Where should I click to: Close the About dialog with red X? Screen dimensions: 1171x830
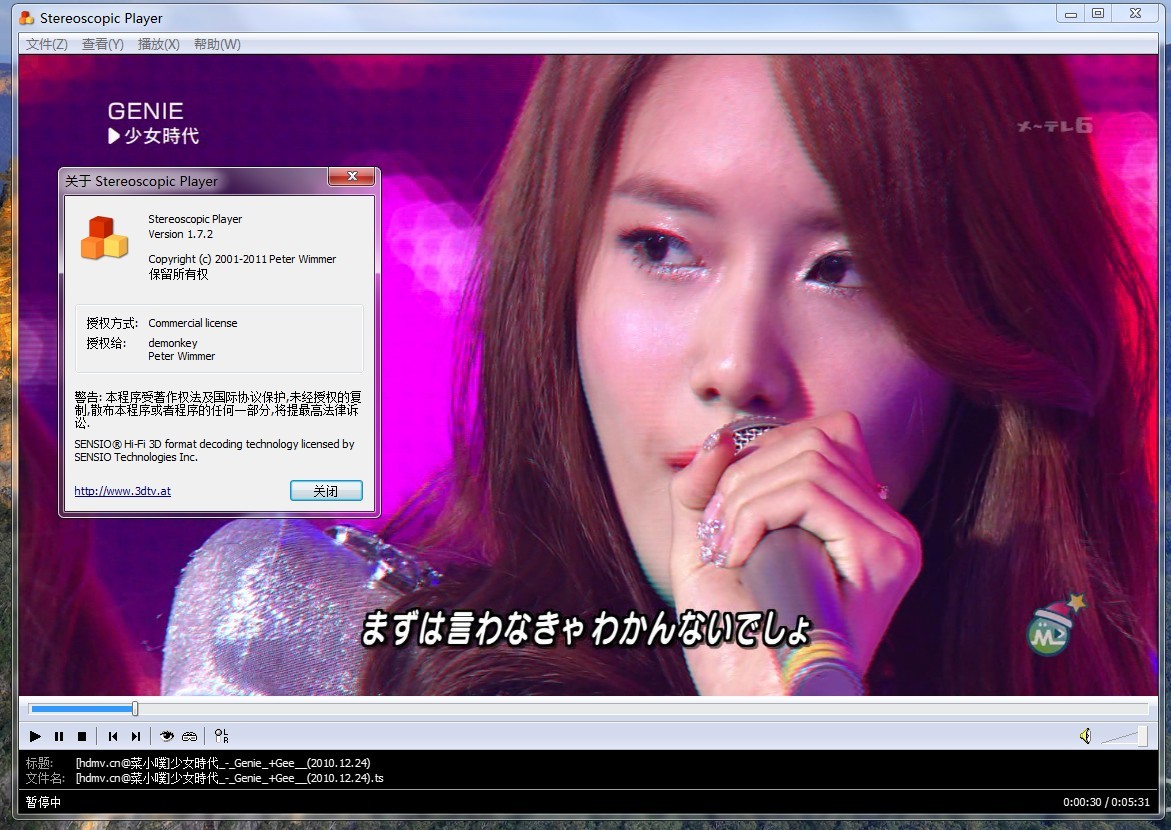click(352, 176)
